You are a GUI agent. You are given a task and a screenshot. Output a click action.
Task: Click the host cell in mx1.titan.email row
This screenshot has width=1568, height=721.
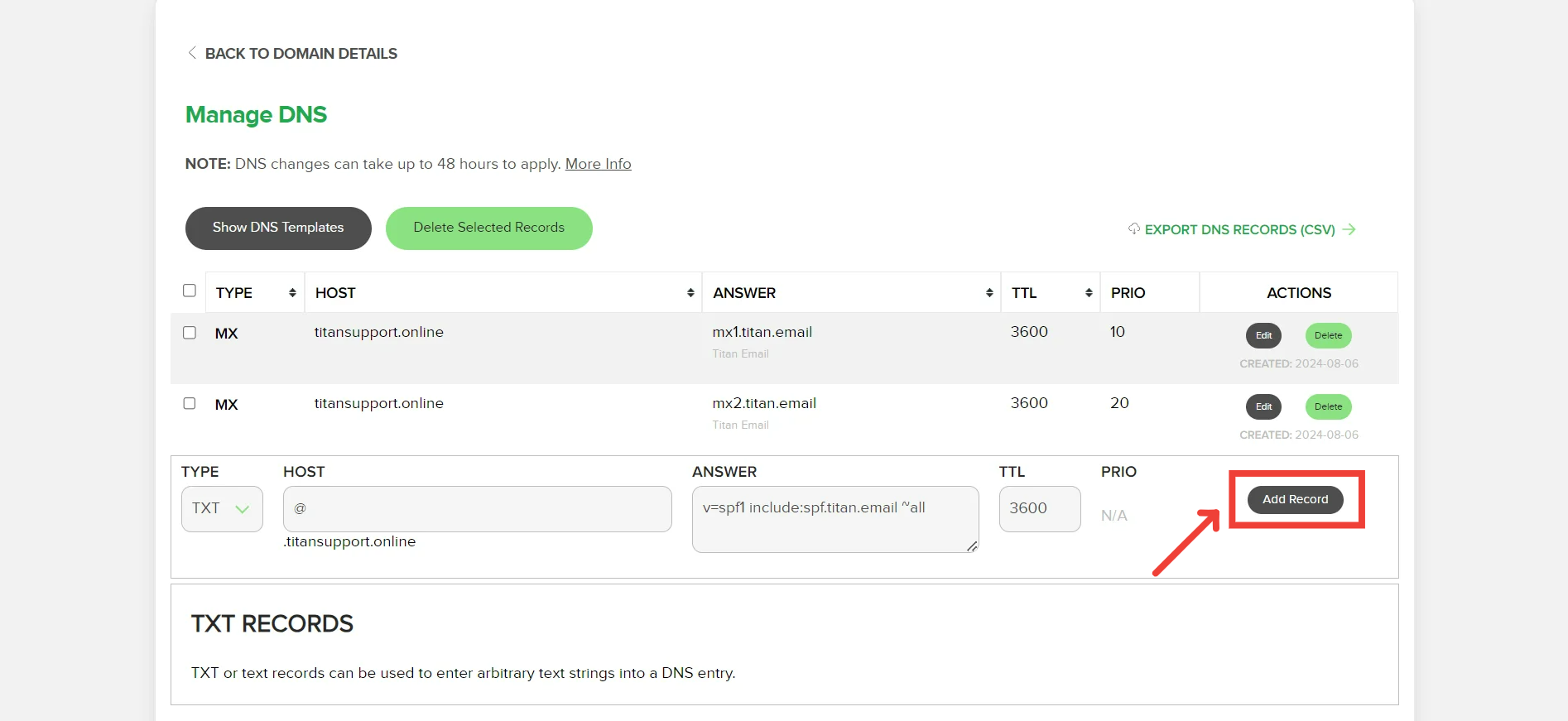click(x=379, y=332)
